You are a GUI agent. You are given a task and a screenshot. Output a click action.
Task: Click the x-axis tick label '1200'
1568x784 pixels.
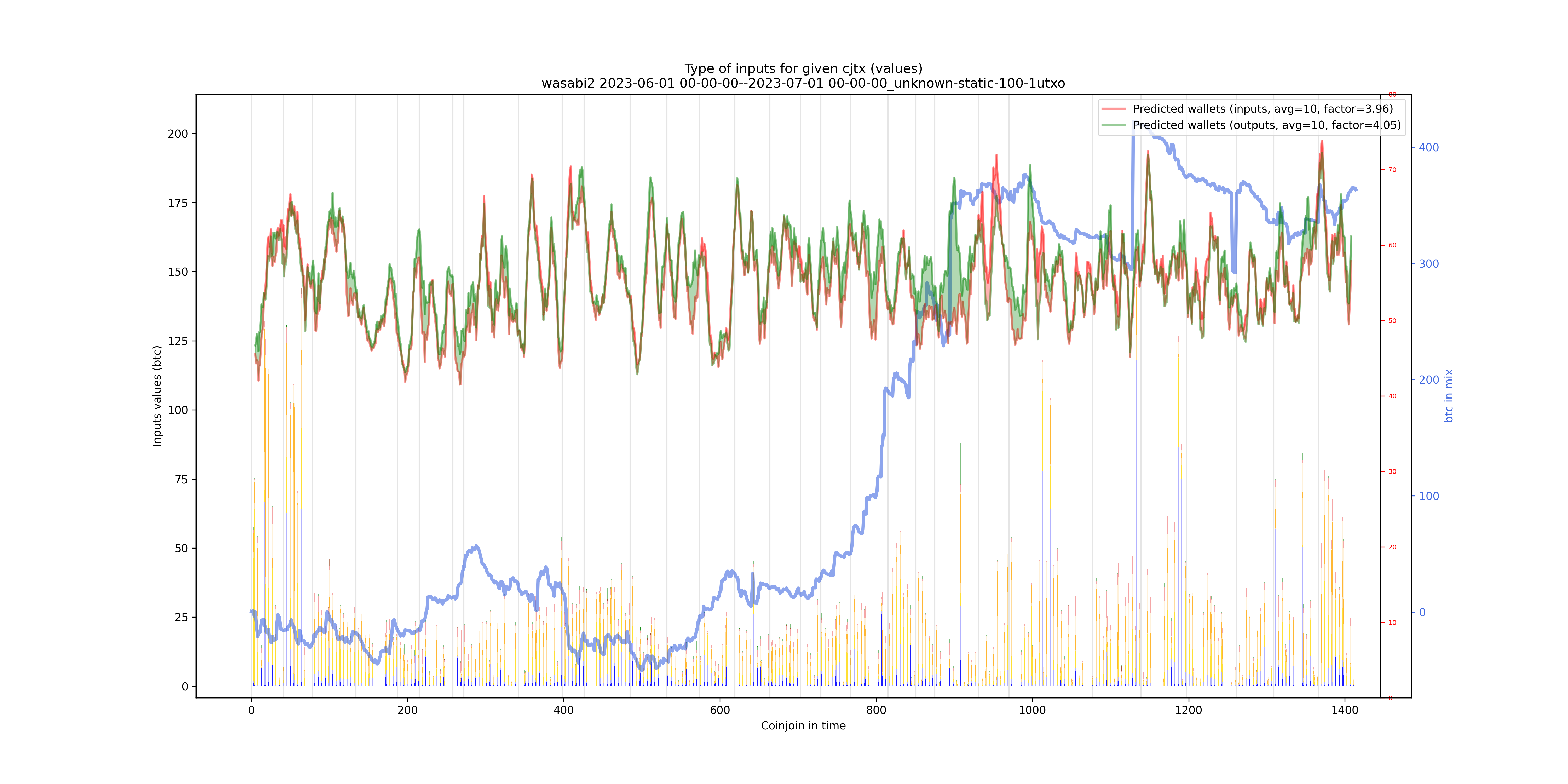point(1188,710)
